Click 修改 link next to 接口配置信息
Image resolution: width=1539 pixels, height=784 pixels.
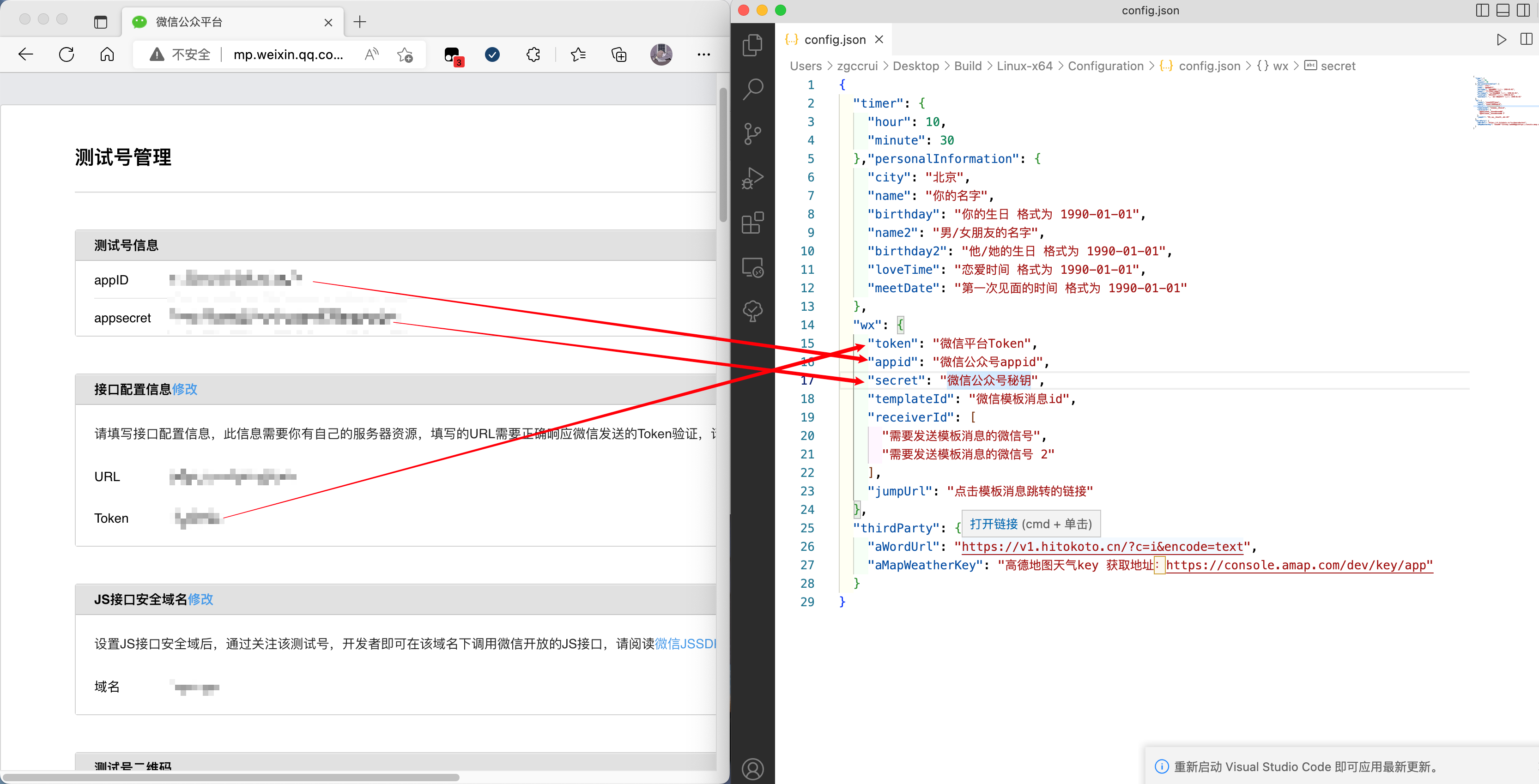185,389
